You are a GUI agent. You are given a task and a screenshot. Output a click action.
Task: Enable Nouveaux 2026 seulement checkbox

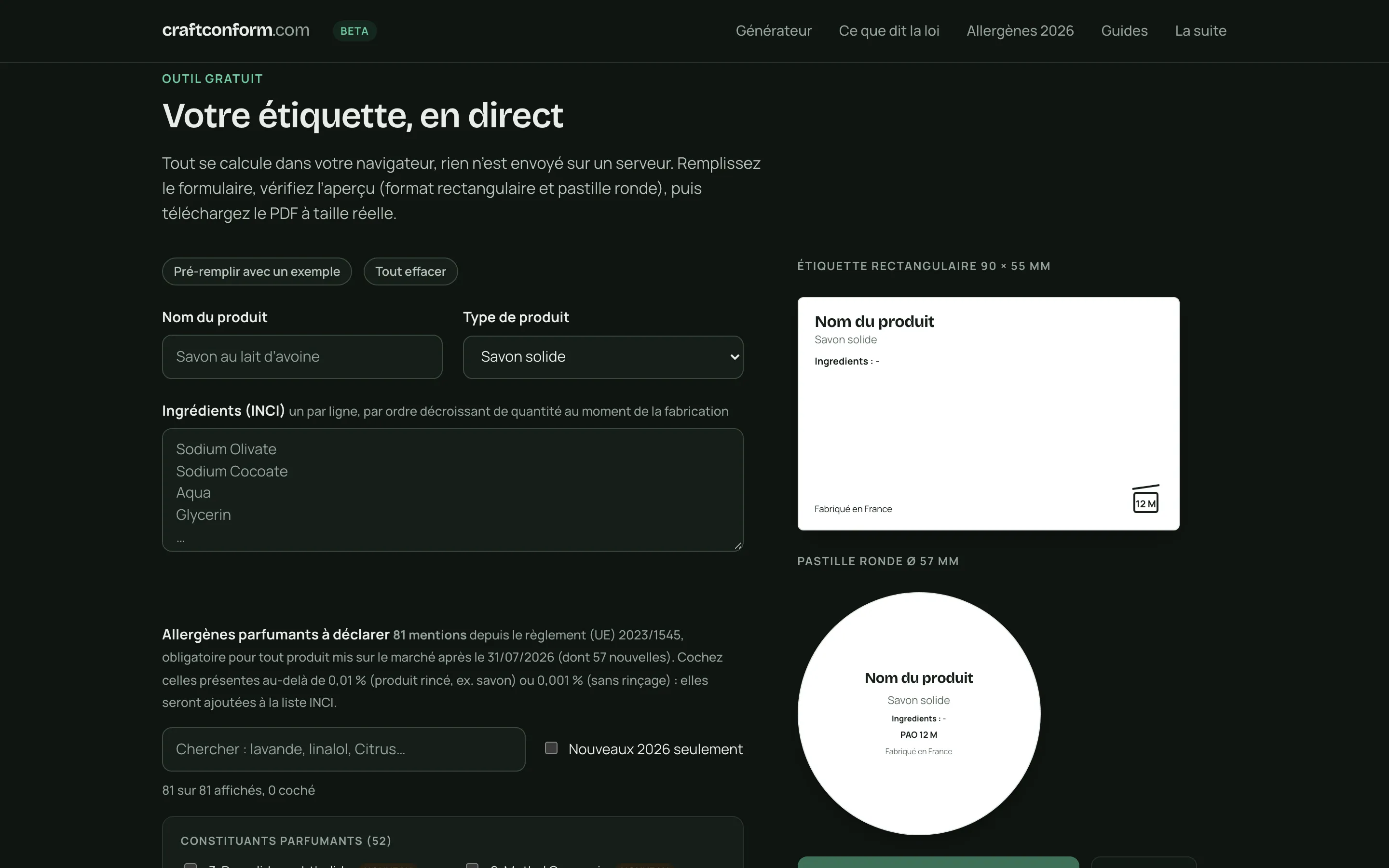(551, 748)
